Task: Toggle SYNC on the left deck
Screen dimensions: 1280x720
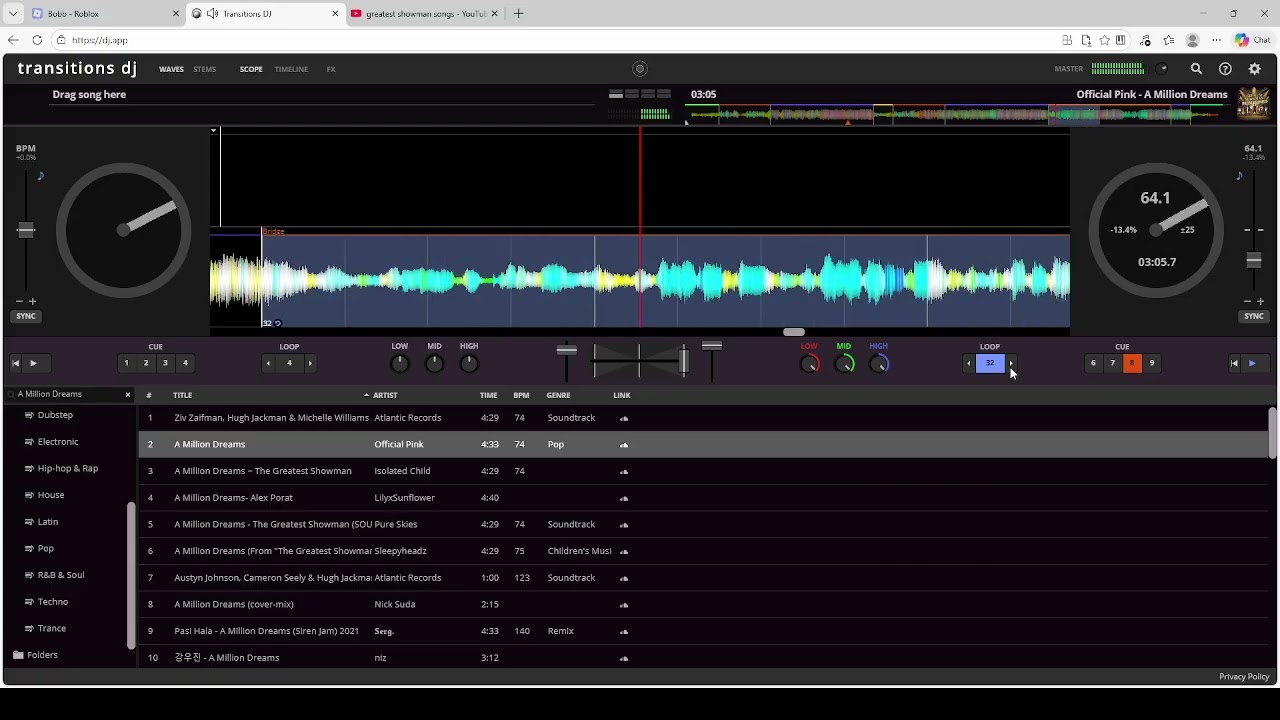Action: (26, 316)
